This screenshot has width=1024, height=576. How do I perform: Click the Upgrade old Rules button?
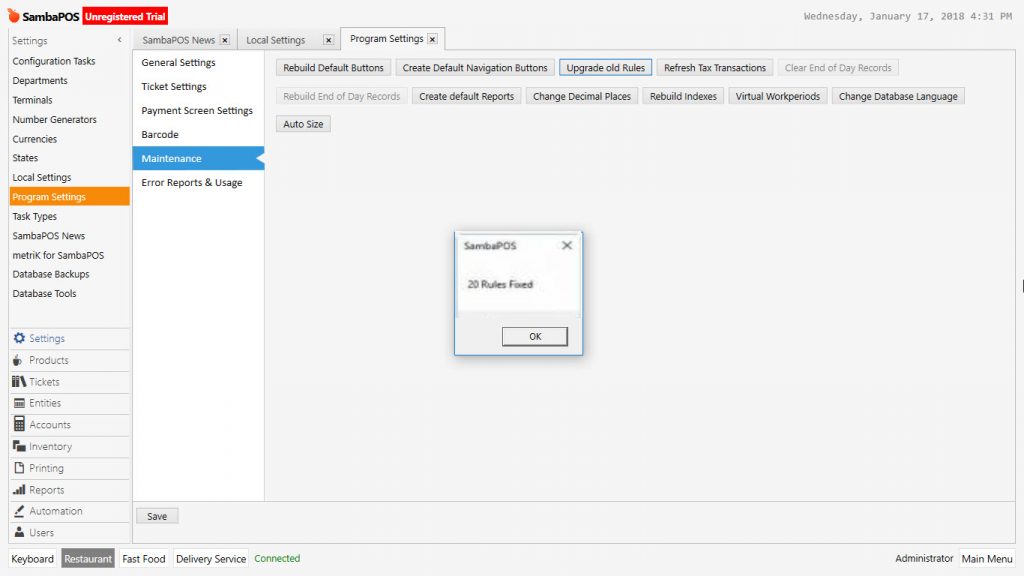click(605, 67)
